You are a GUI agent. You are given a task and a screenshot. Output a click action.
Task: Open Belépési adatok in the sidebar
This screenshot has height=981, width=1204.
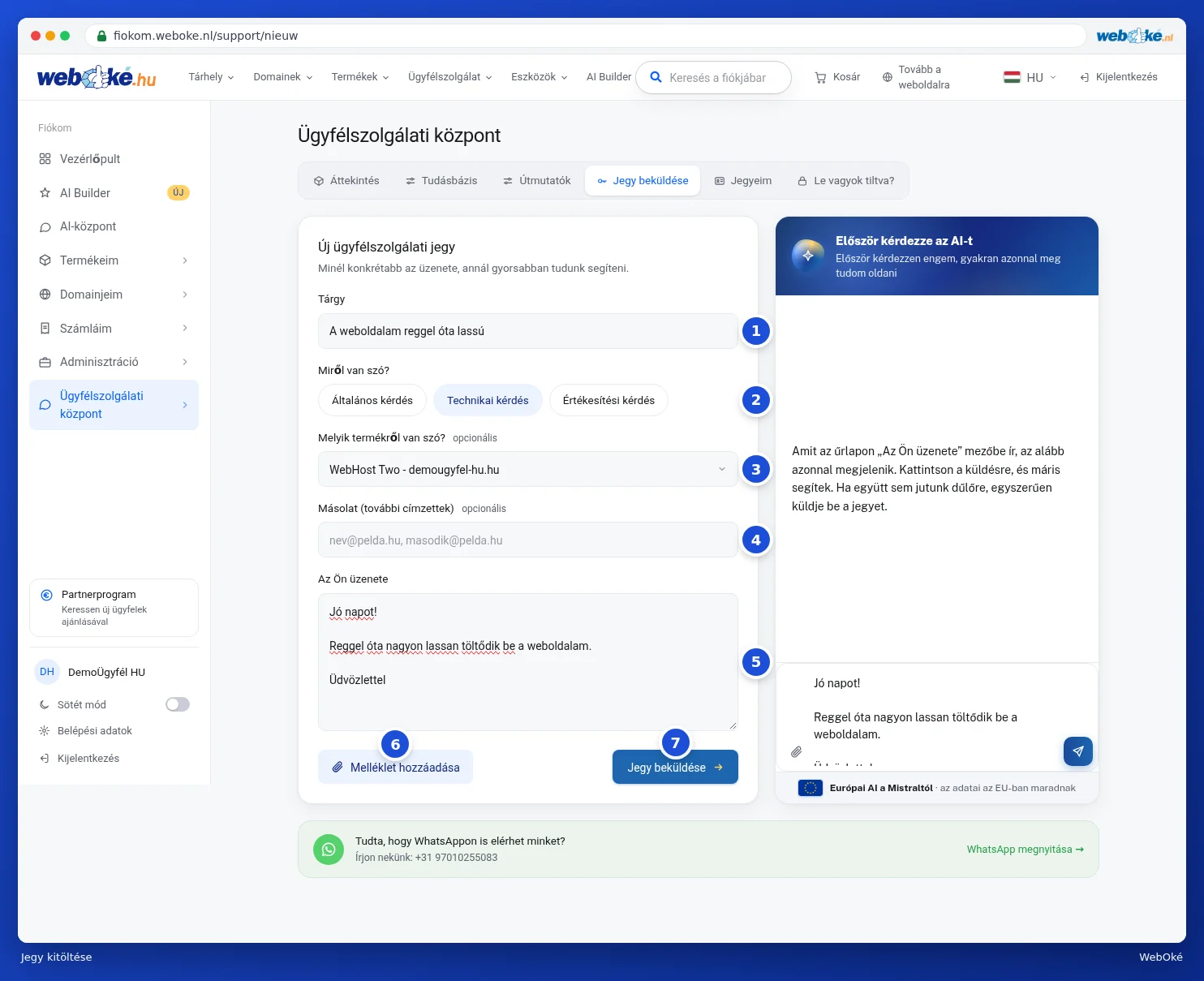[x=86, y=731]
